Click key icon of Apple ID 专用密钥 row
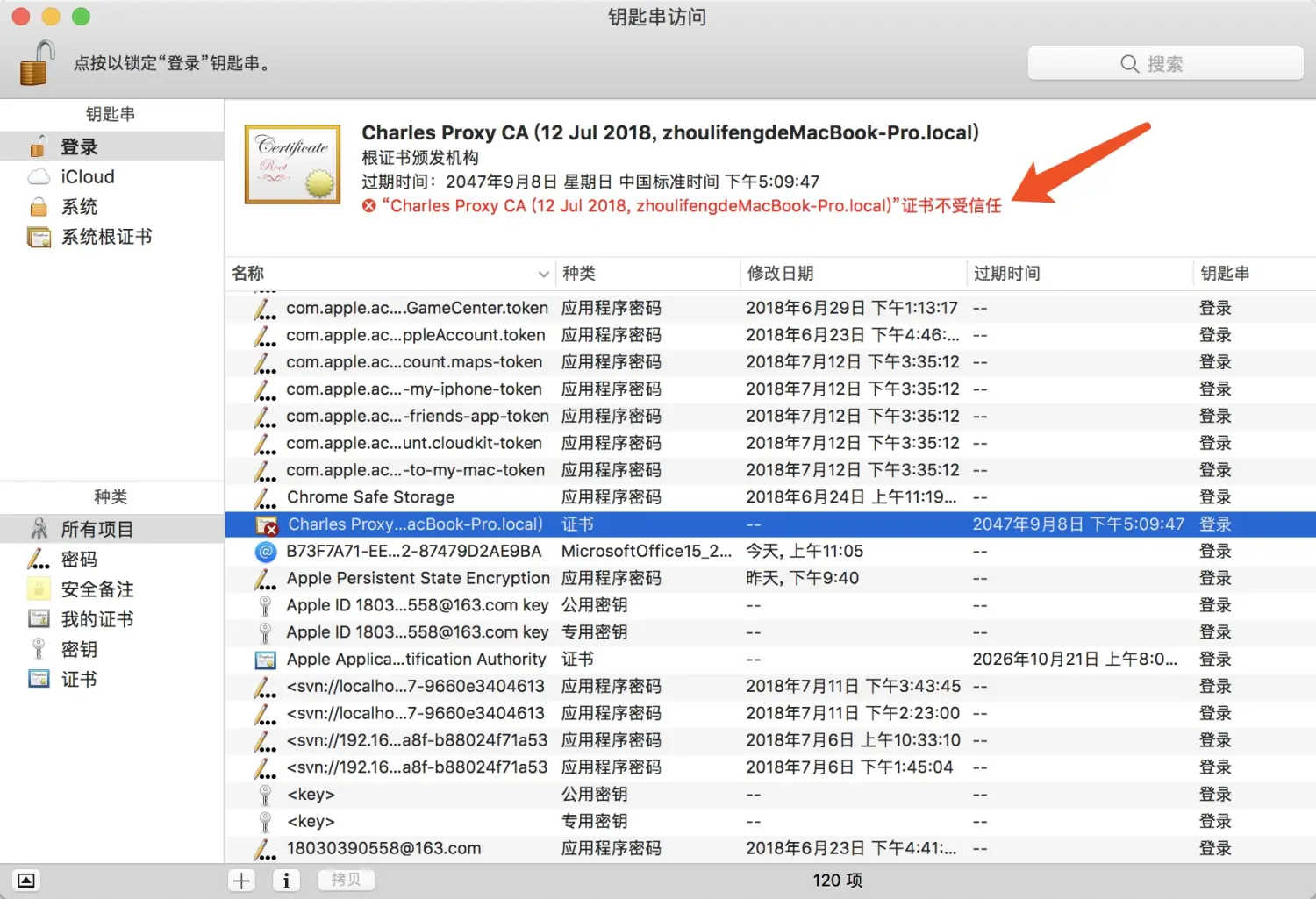Viewport: 1316px width, 899px height. pos(265,633)
